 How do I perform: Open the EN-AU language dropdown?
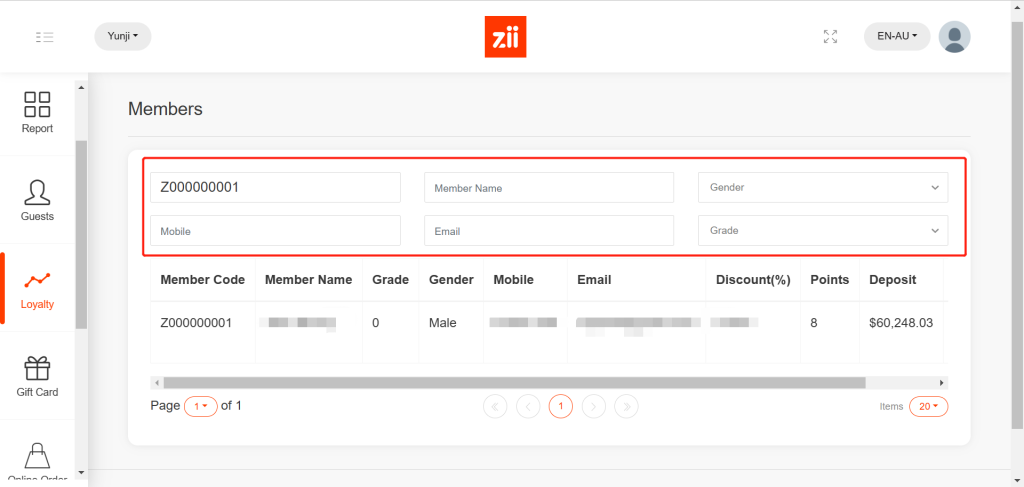pyautogui.click(x=896, y=37)
